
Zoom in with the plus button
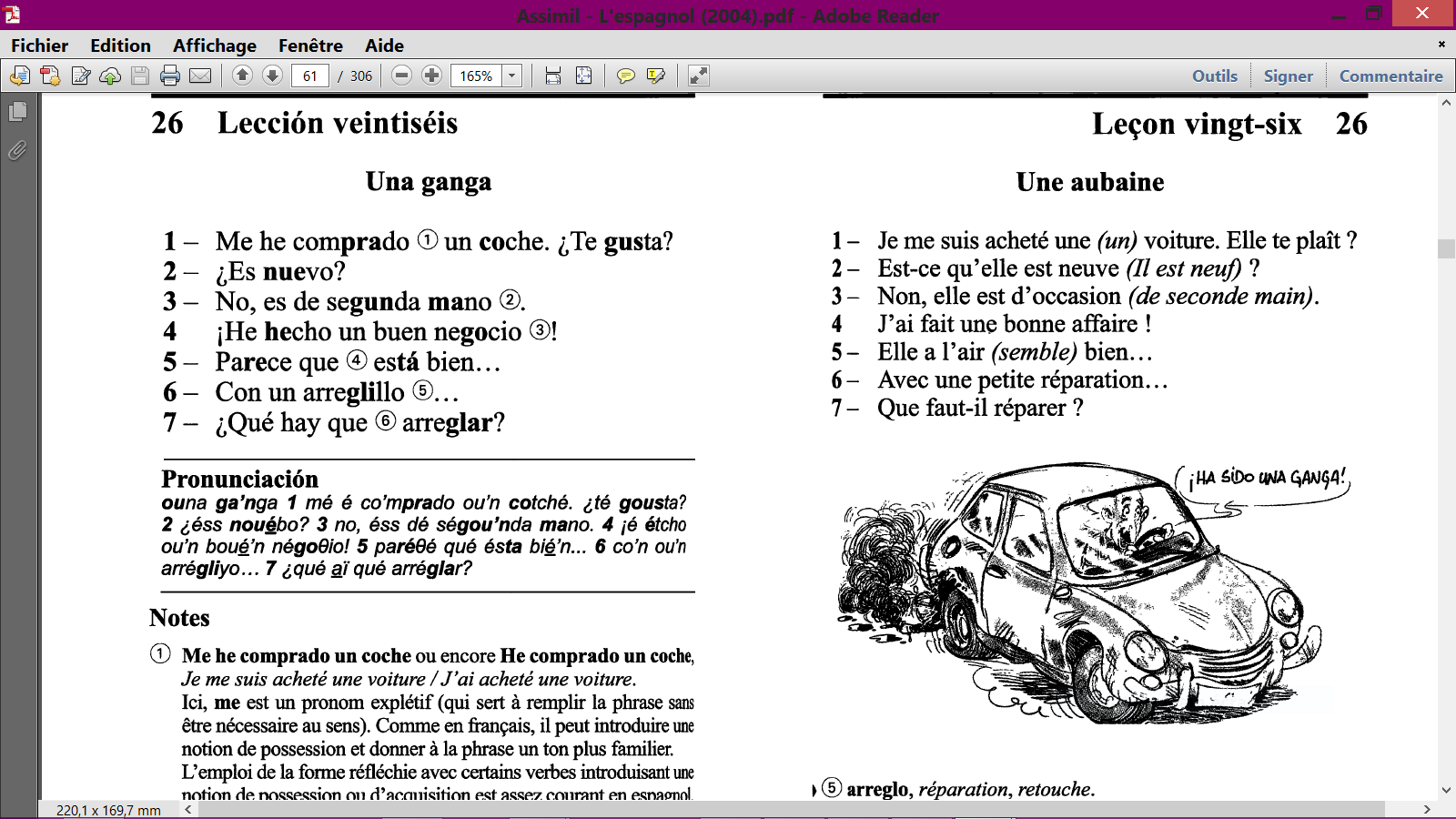[432, 76]
